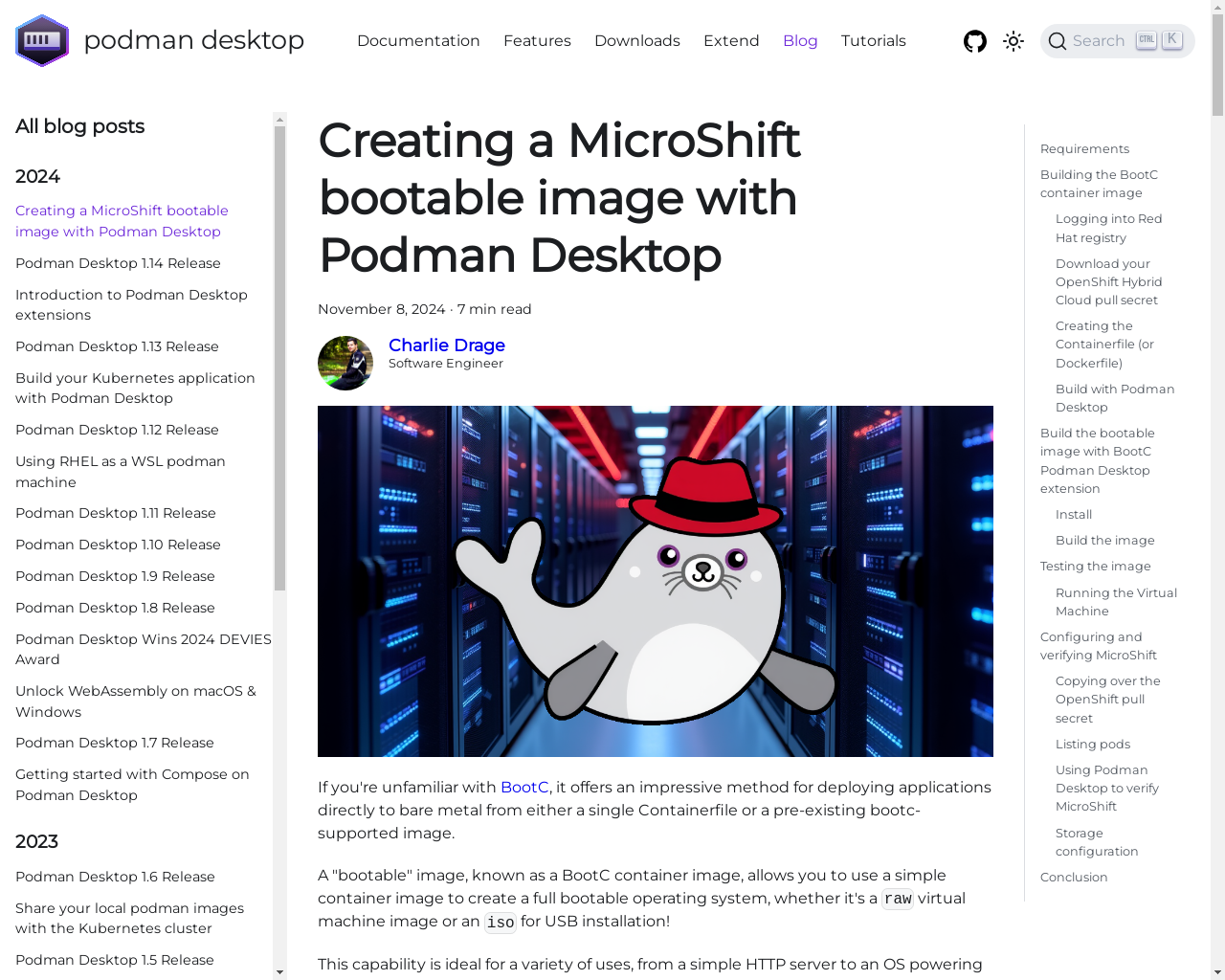Jump to Storage configuration section
Image resolution: width=1225 pixels, height=980 pixels.
tap(1097, 842)
